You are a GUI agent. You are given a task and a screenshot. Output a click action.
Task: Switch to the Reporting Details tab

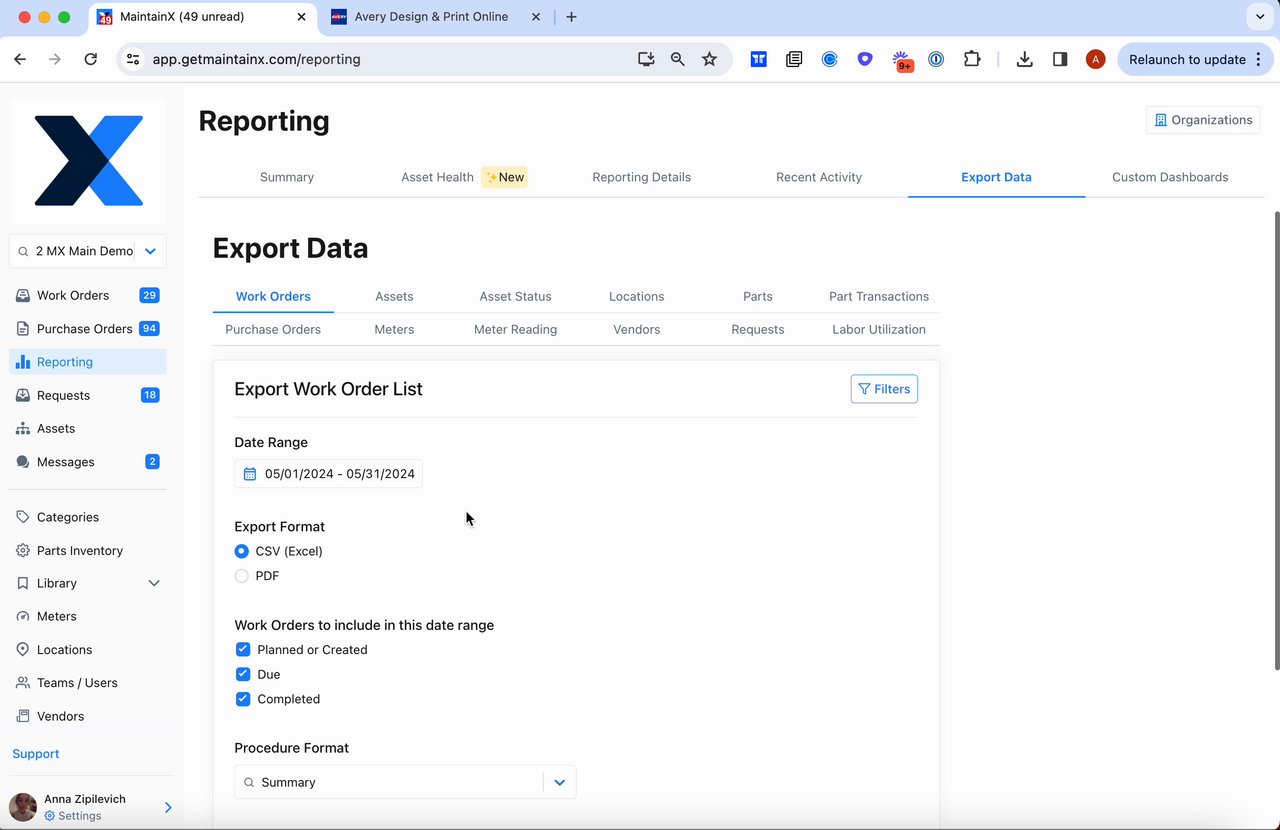point(642,177)
